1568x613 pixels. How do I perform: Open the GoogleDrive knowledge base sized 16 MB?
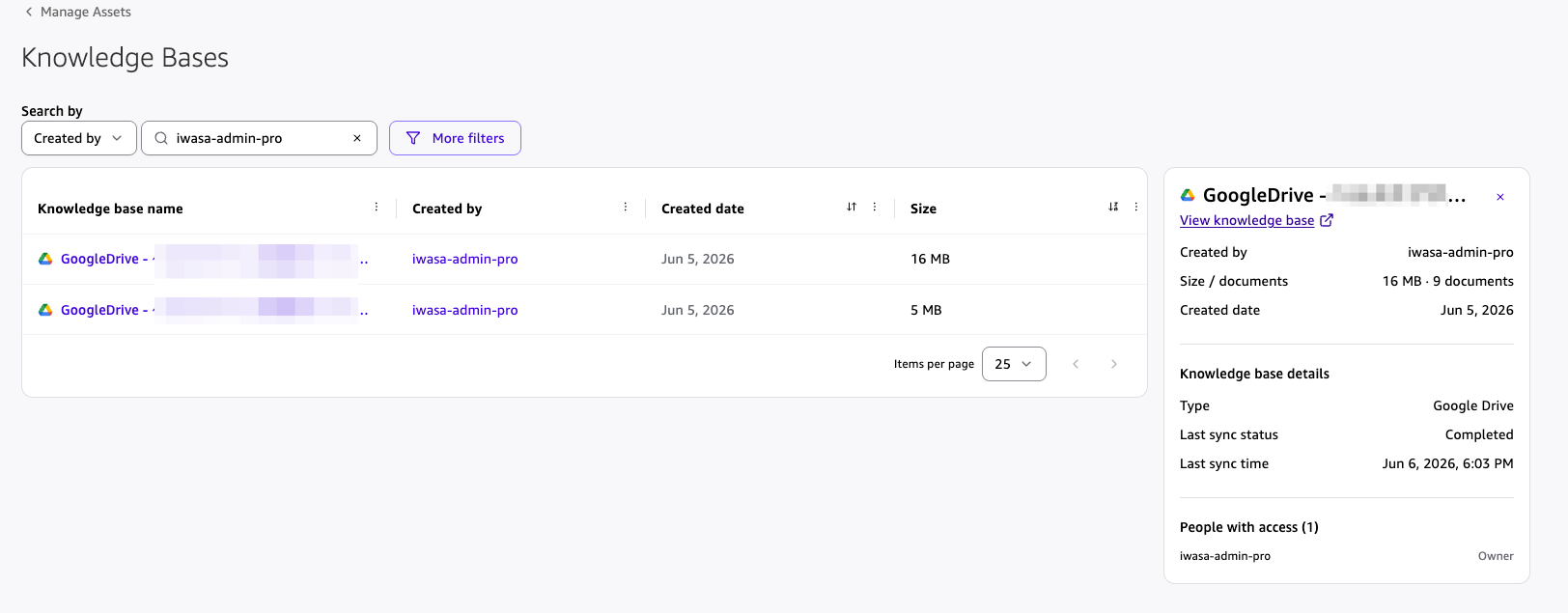coord(214,259)
